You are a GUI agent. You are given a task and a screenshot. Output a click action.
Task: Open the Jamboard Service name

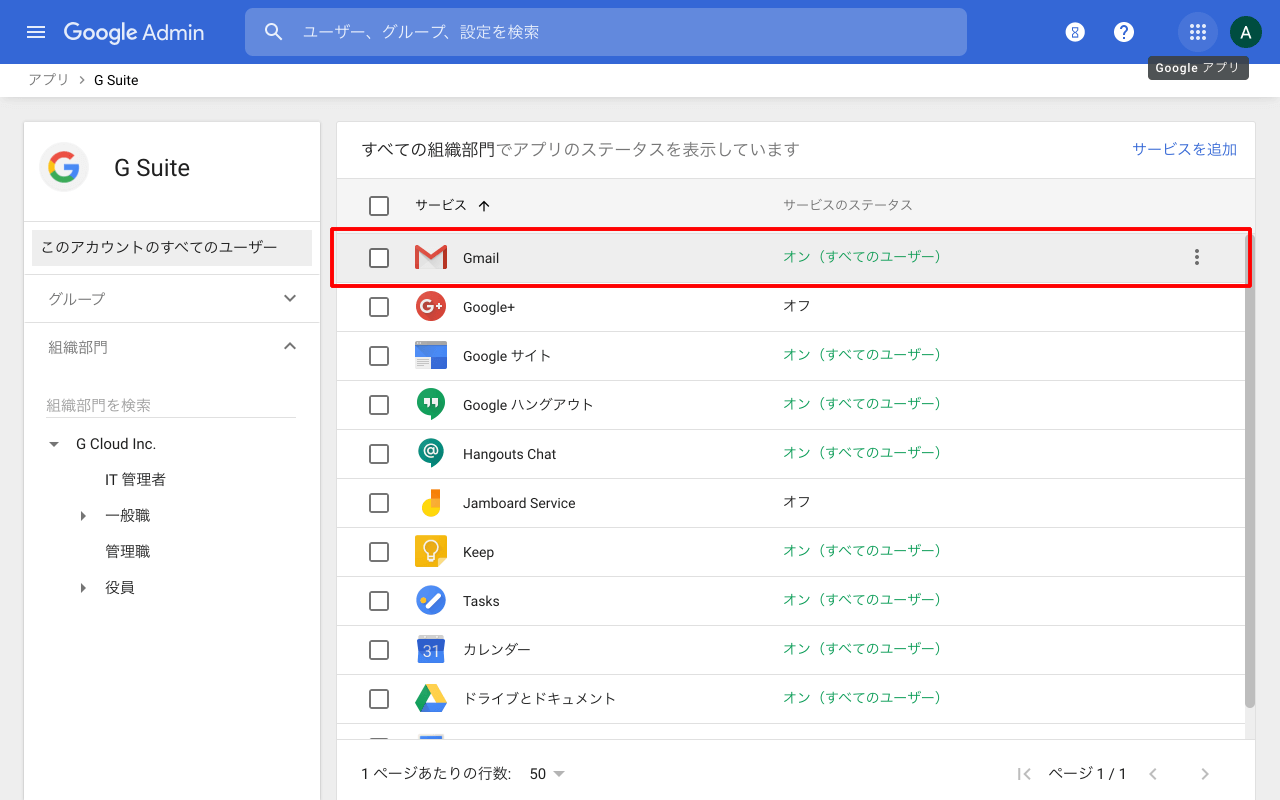[519, 503]
